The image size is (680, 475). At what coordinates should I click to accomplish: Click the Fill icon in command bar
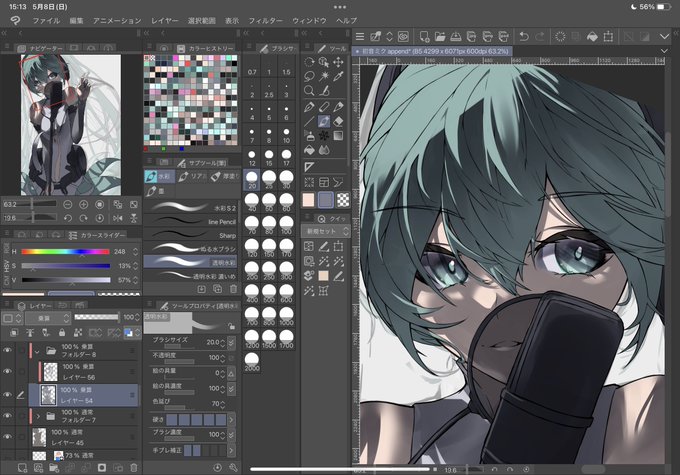[x=592, y=36]
